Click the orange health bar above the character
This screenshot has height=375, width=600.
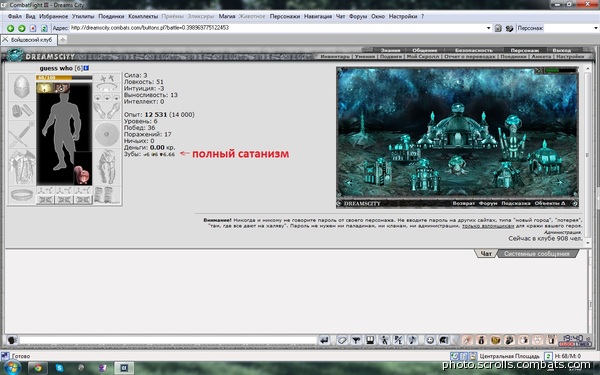pos(64,78)
